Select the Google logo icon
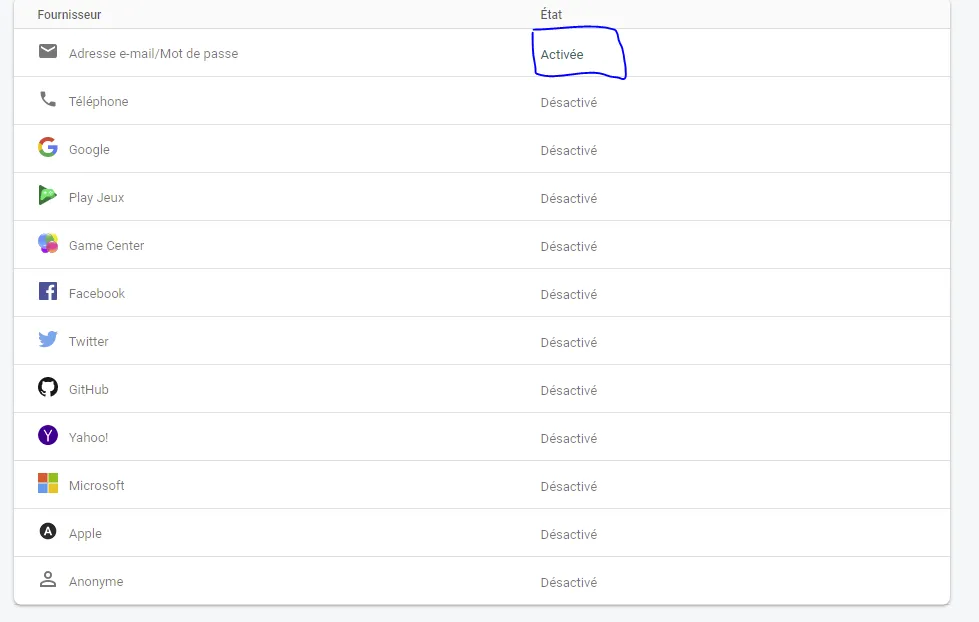Screen dimensions: 979x622 (48, 148)
